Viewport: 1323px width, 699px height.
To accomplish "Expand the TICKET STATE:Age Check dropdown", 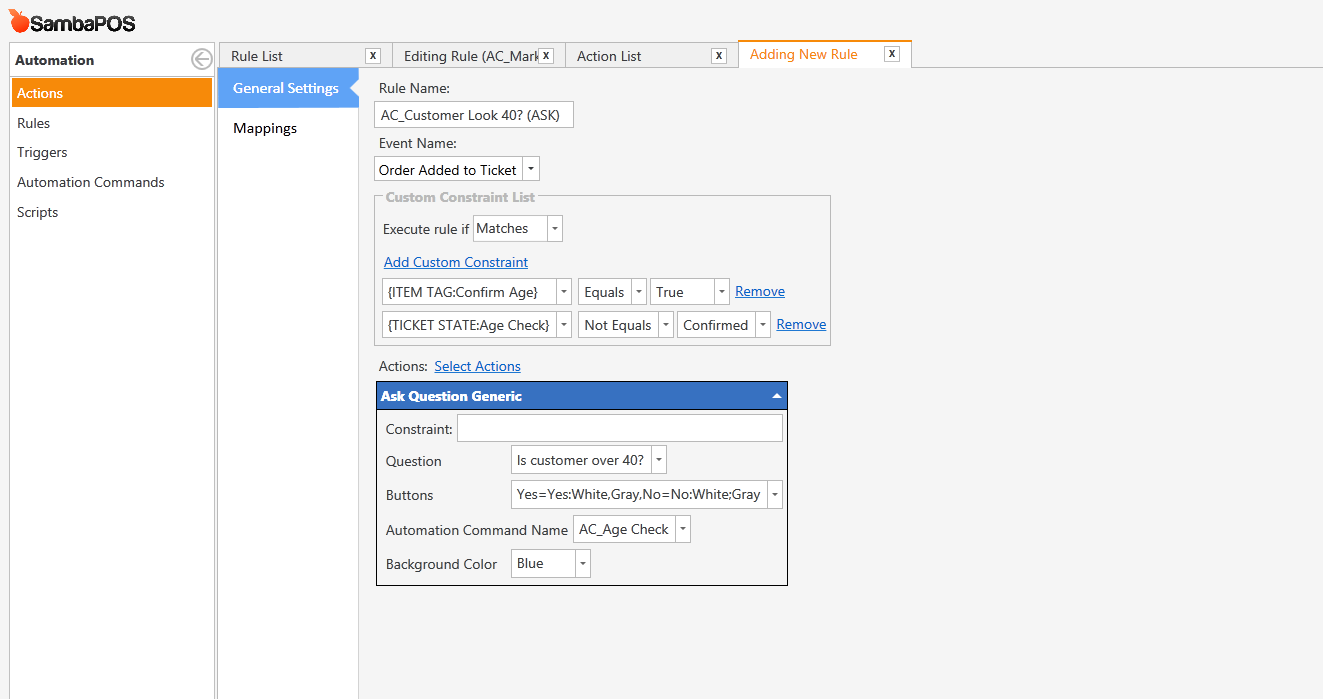I will tap(564, 325).
